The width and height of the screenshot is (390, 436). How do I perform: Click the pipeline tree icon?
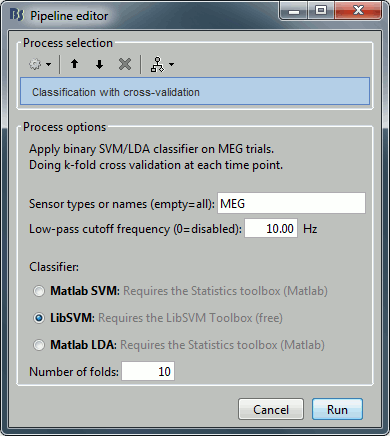click(157, 64)
